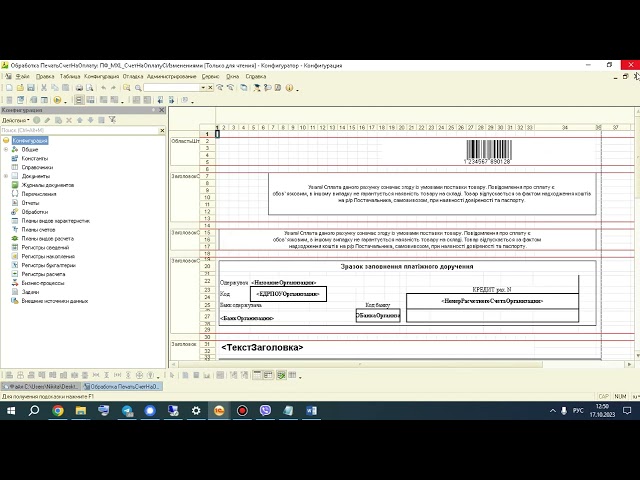This screenshot has width=640, height=480.
Task: Click the barcode image in the template
Action: 488,152
